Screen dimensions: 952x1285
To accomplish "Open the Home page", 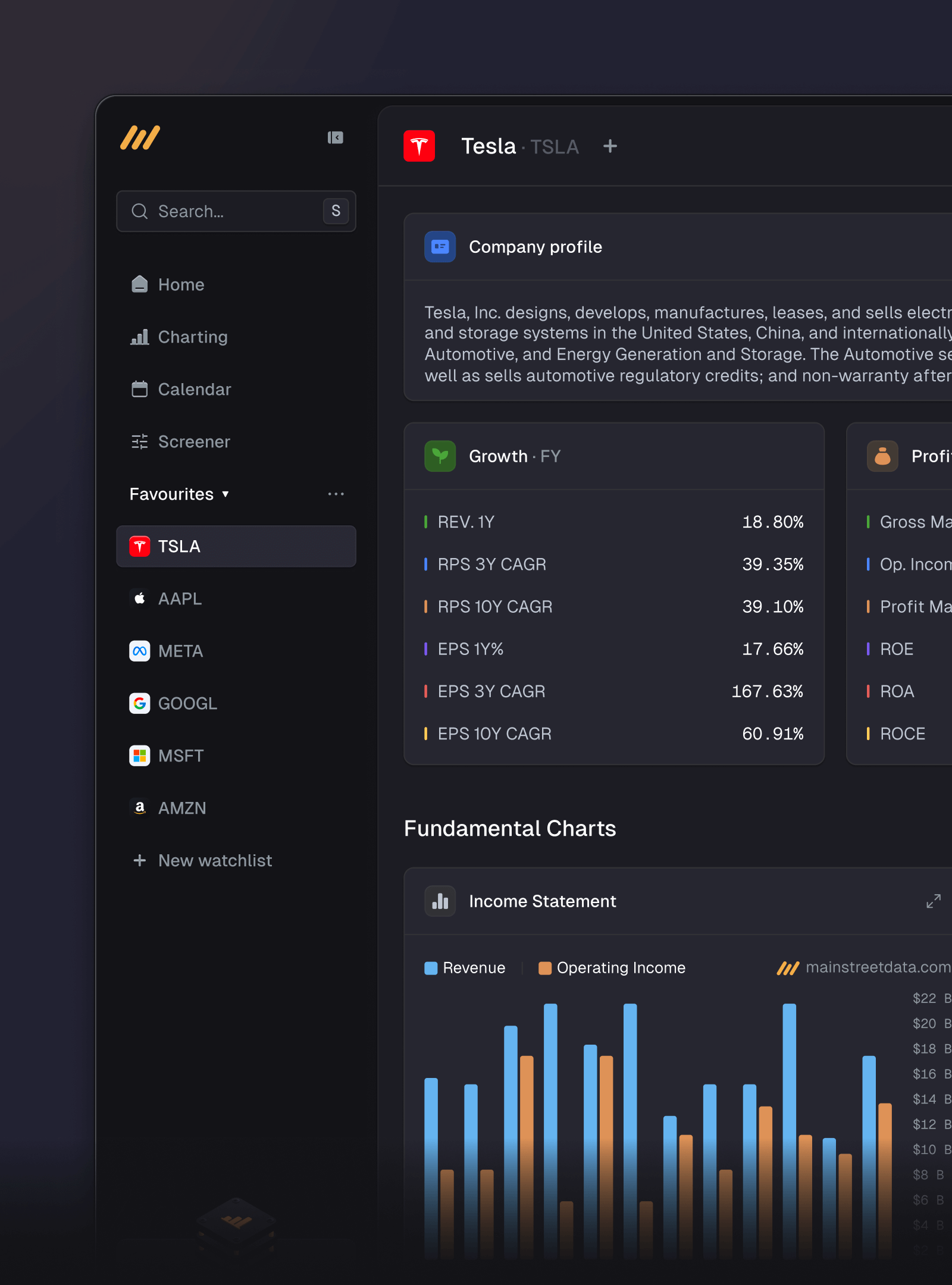I will (x=181, y=285).
